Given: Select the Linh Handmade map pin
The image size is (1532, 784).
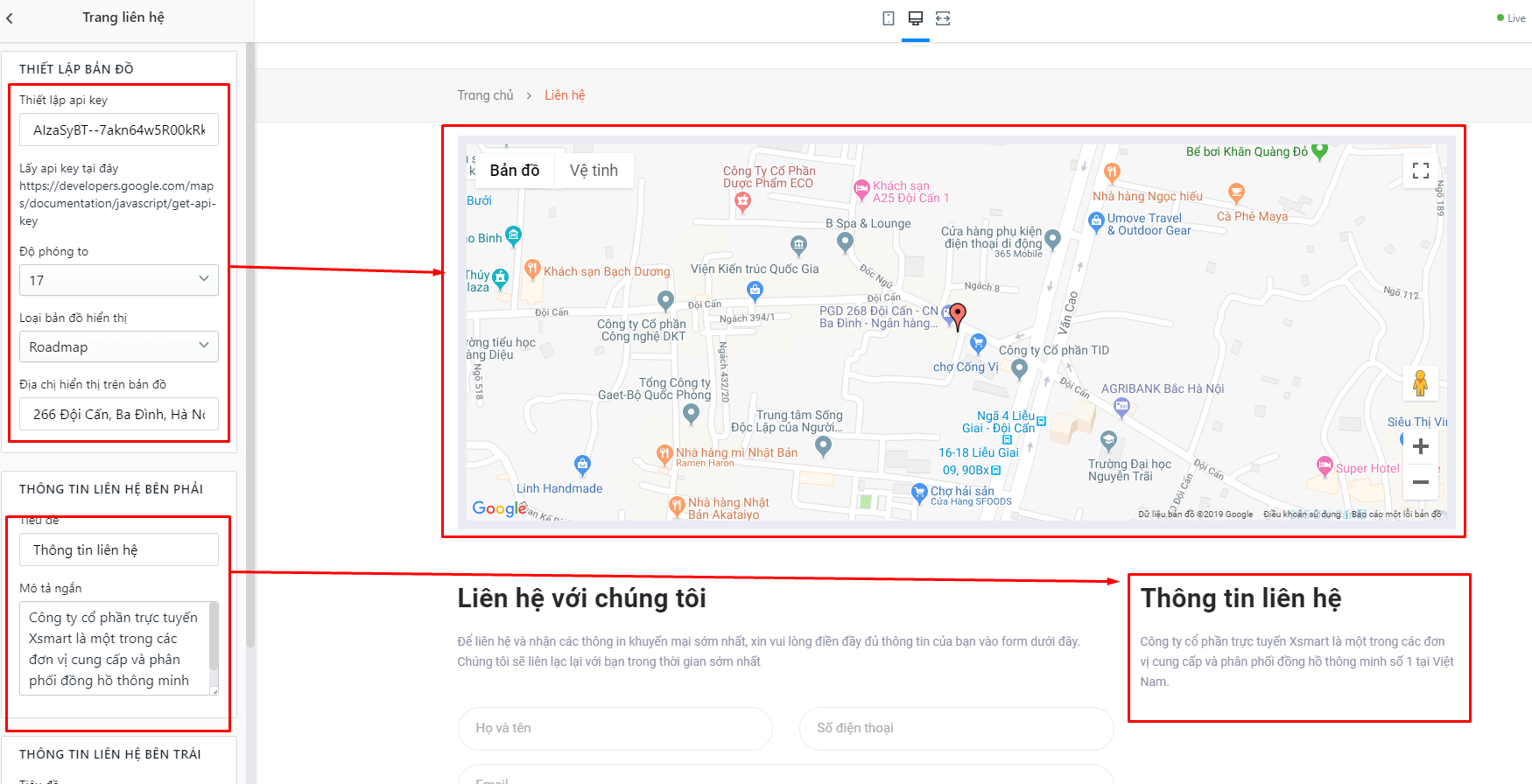Looking at the screenshot, I should 582,465.
